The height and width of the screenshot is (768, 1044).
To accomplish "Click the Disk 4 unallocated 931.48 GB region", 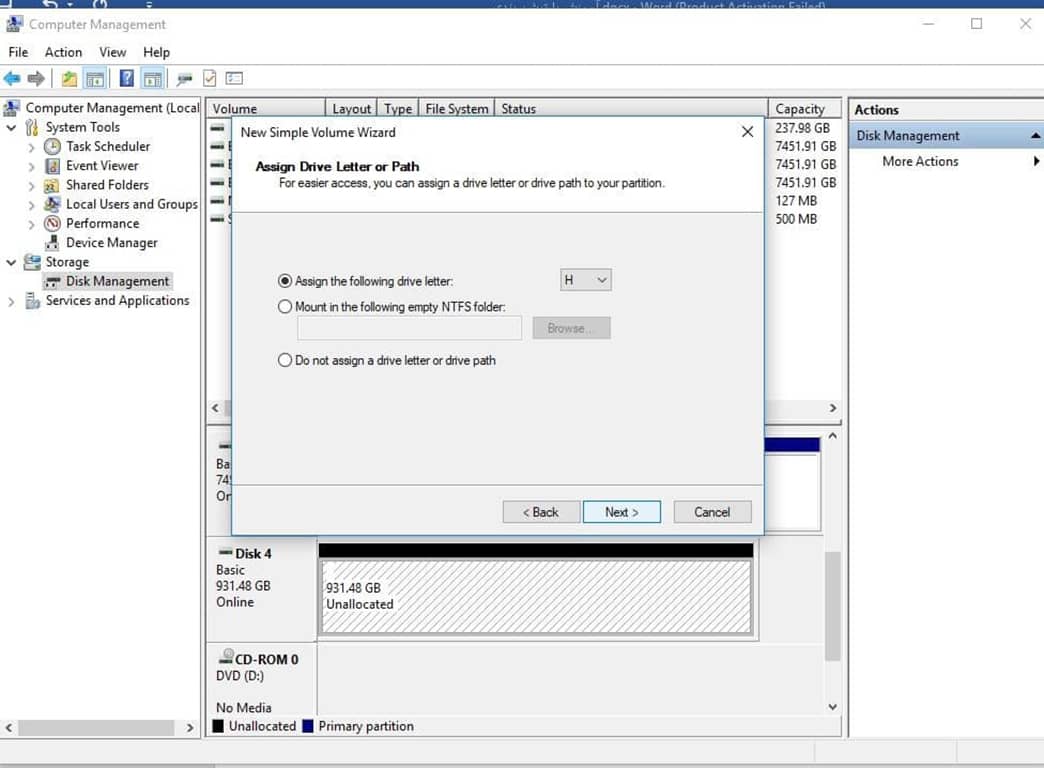I will 535,597.
